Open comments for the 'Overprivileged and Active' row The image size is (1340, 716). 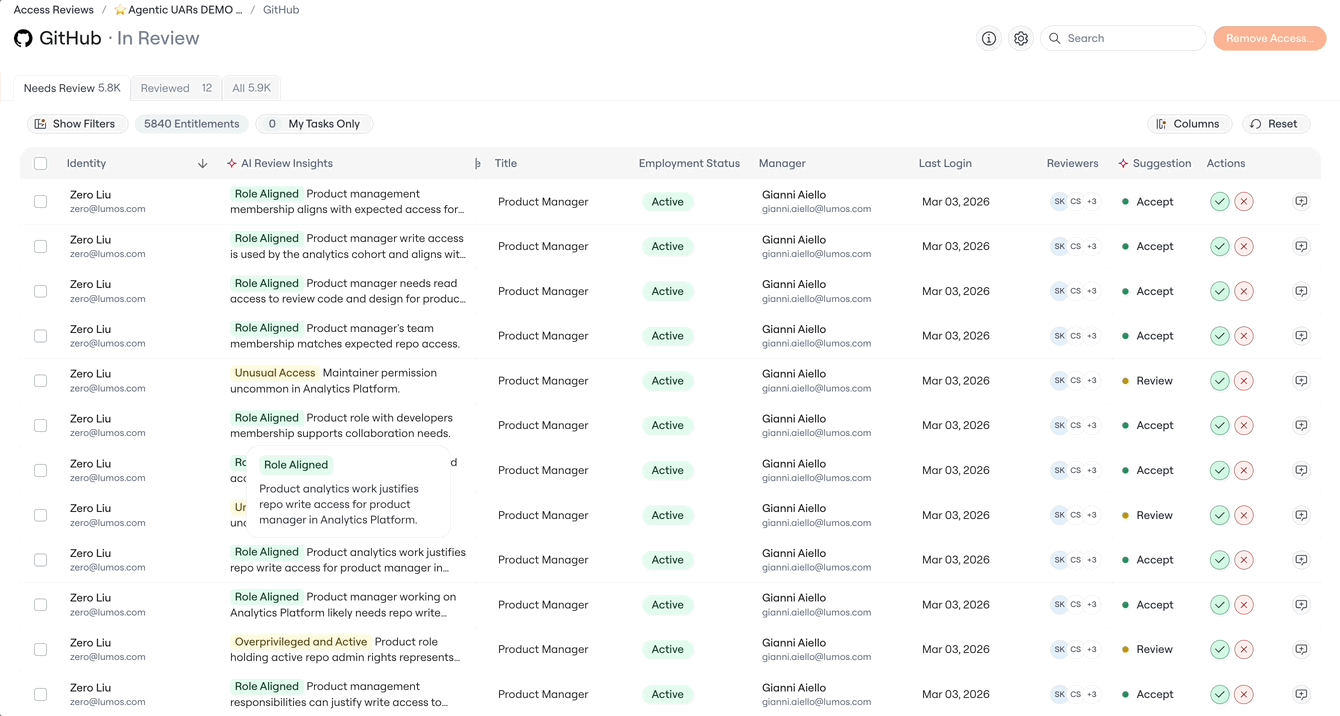pyautogui.click(x=1301, y=649)
